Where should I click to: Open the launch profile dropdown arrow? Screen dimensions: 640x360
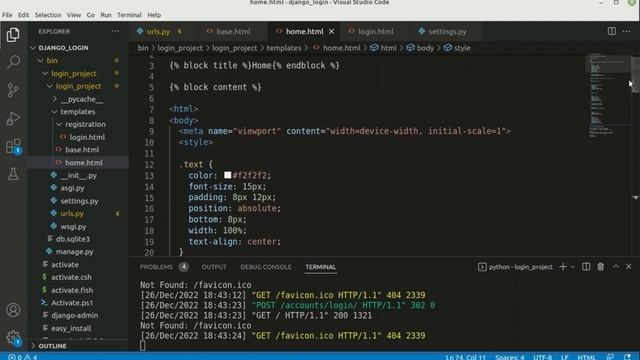point(572,267)
